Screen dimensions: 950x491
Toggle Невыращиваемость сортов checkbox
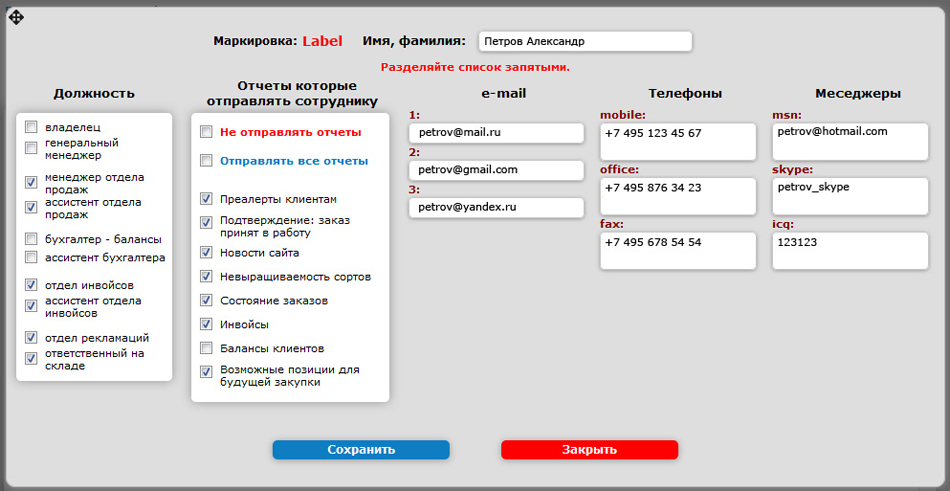pos(207,276)
